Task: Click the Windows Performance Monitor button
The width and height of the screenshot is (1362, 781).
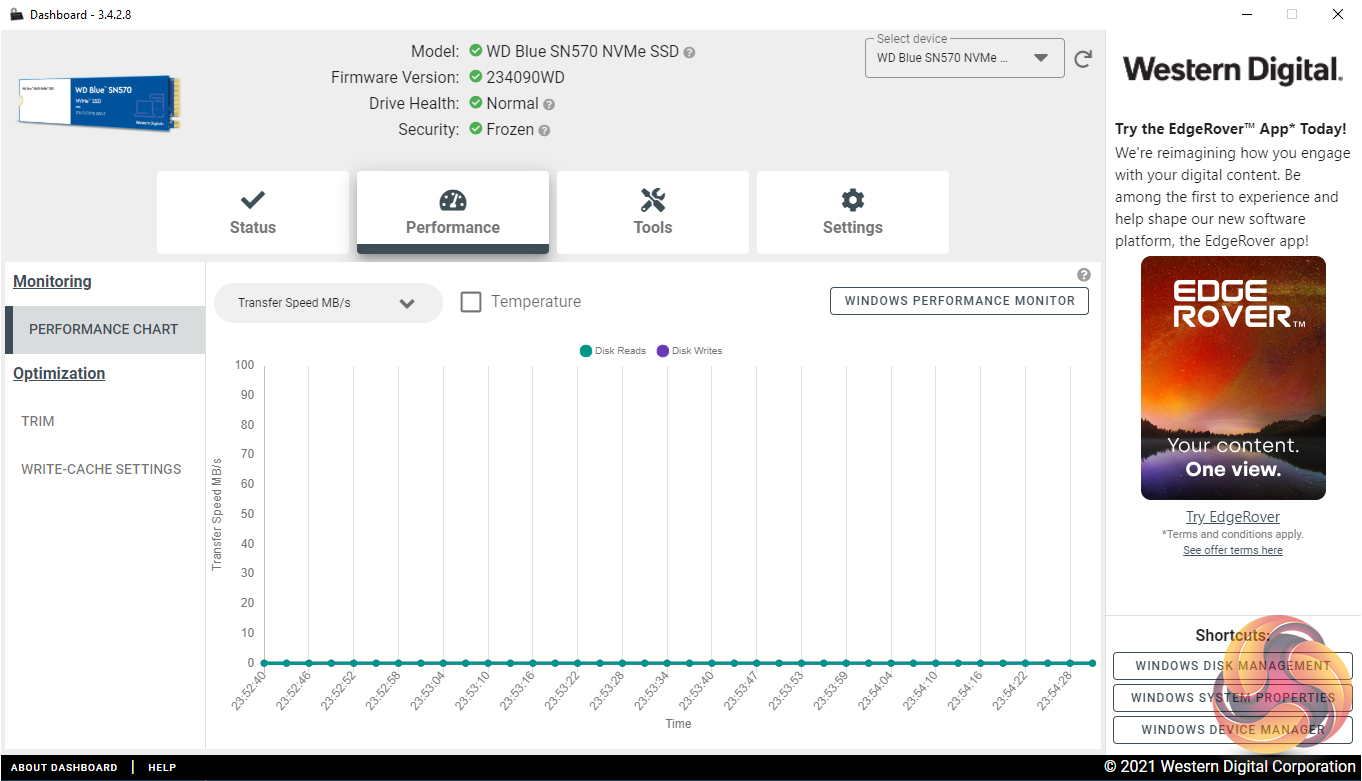Action: pos(959,301)
